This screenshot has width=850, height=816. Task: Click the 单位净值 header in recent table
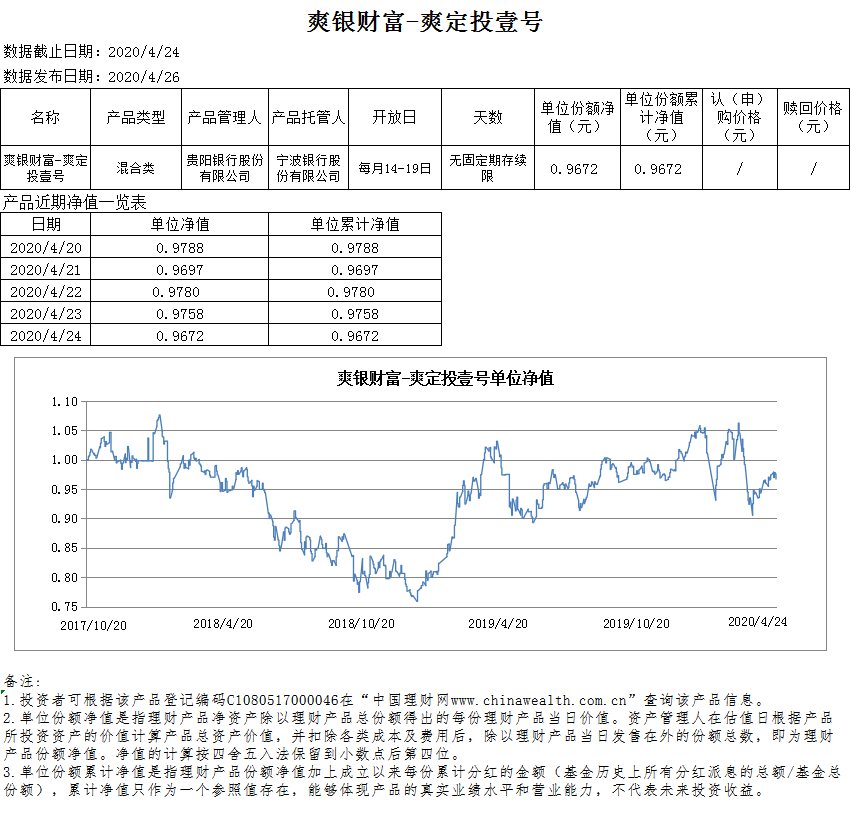tap(179, 224)
